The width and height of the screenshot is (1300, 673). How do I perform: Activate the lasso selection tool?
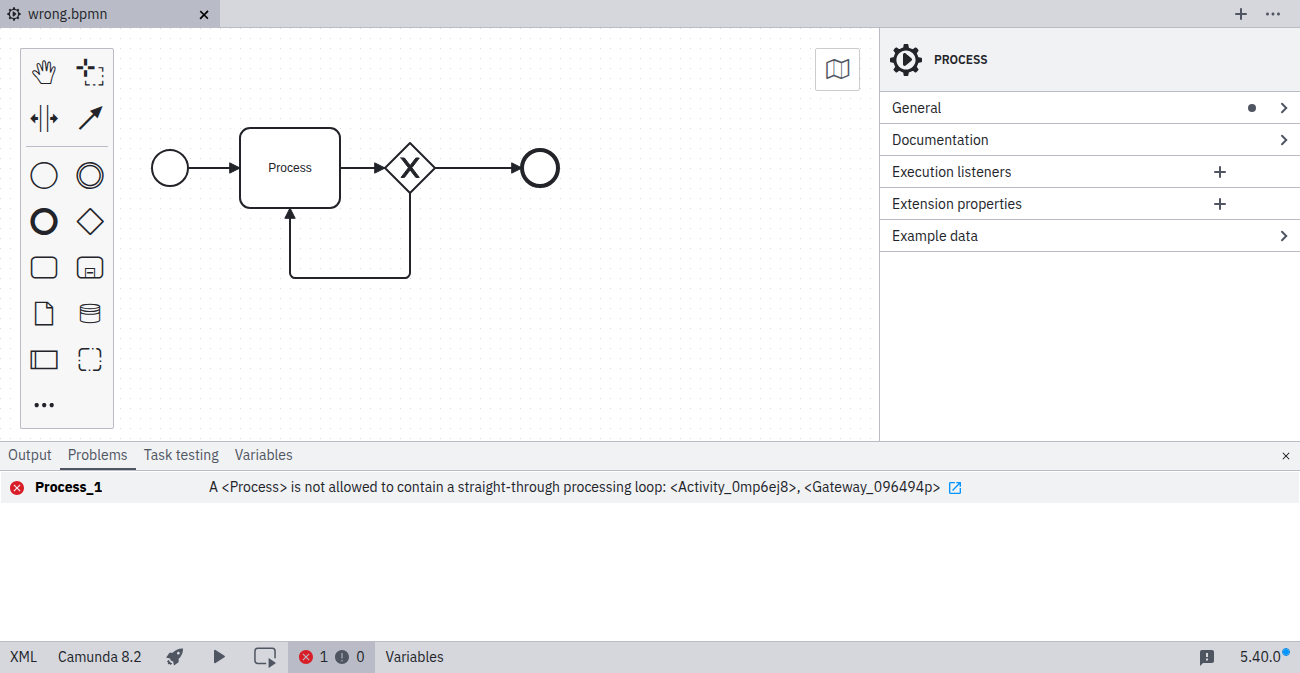(x=90, y=71)
